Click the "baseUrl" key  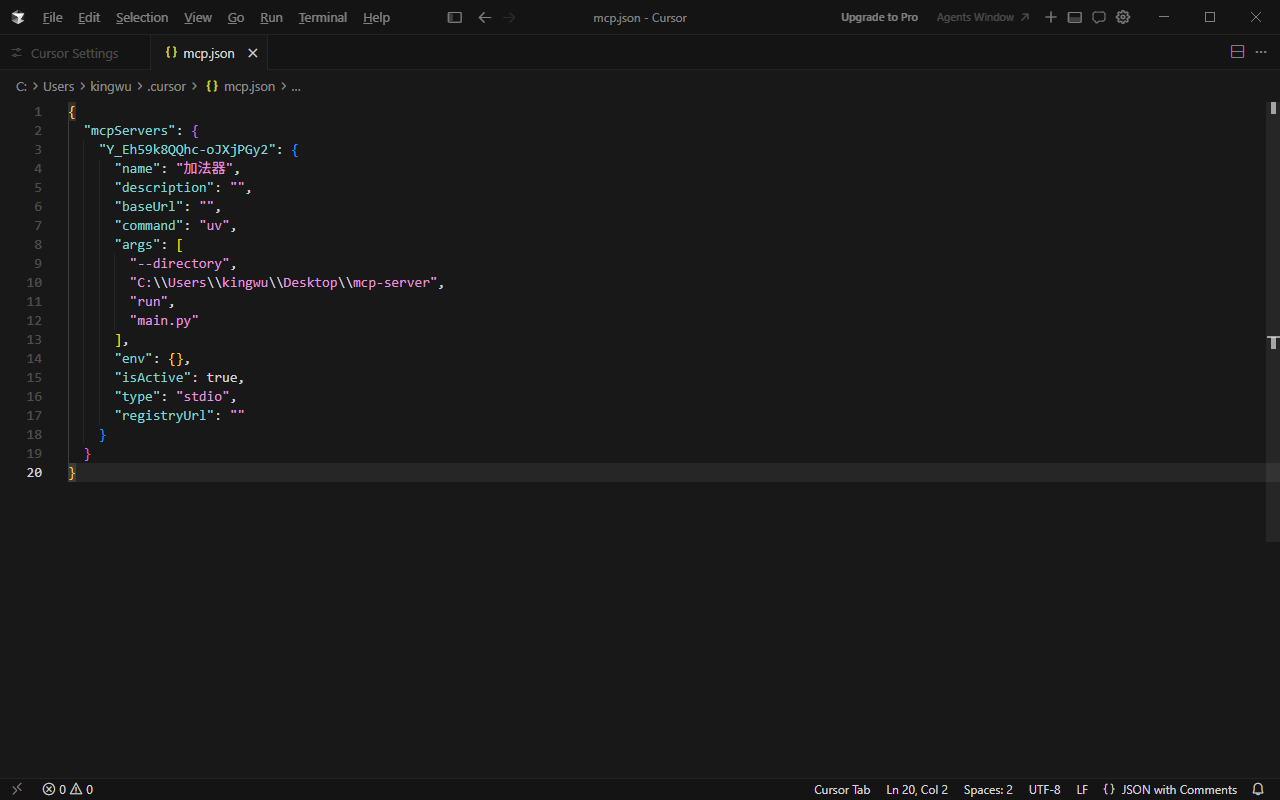click(x=149, y=206)
